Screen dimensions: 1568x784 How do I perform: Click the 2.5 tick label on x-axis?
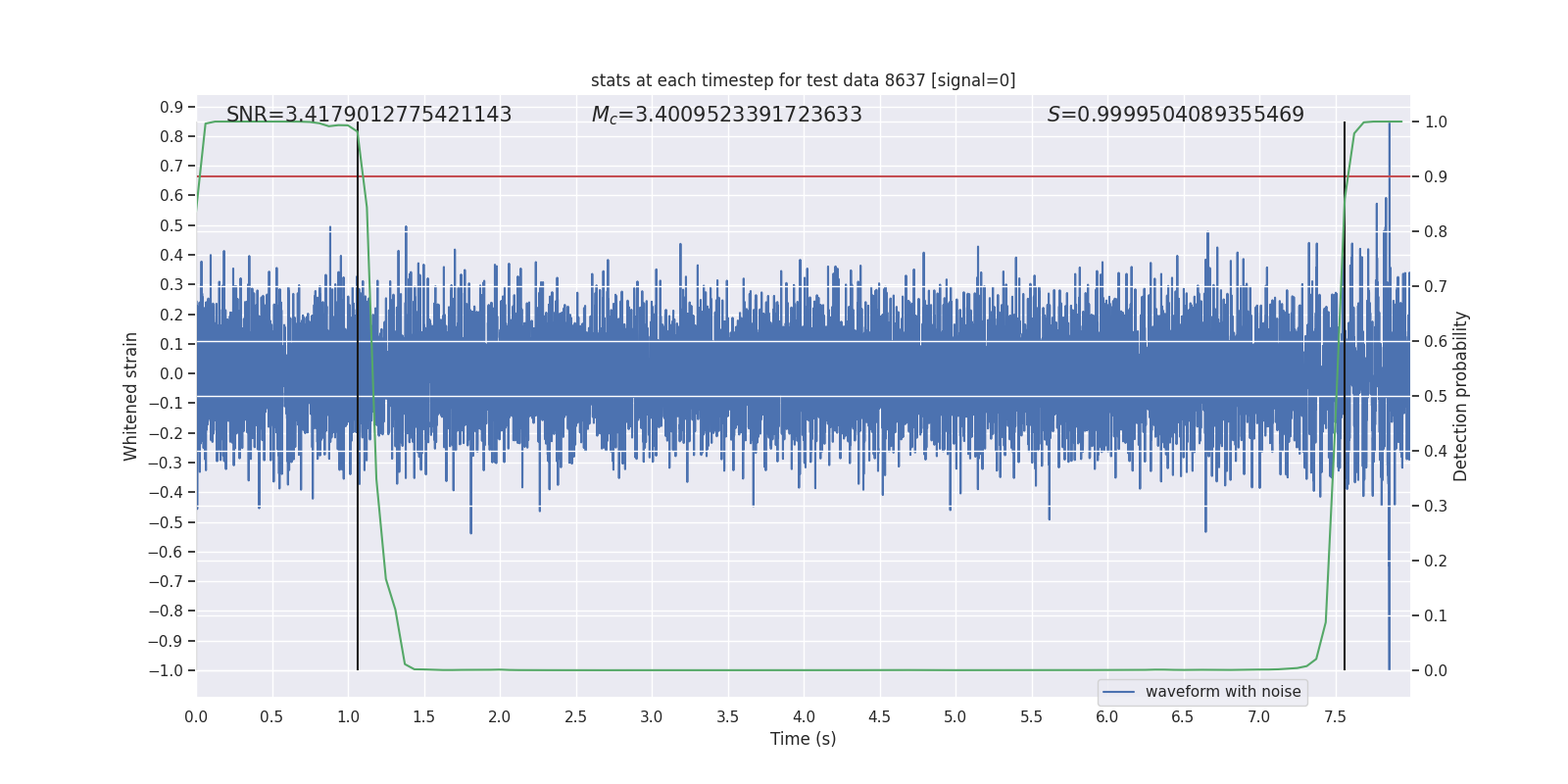pyautogui.click(x=575, y=716)
